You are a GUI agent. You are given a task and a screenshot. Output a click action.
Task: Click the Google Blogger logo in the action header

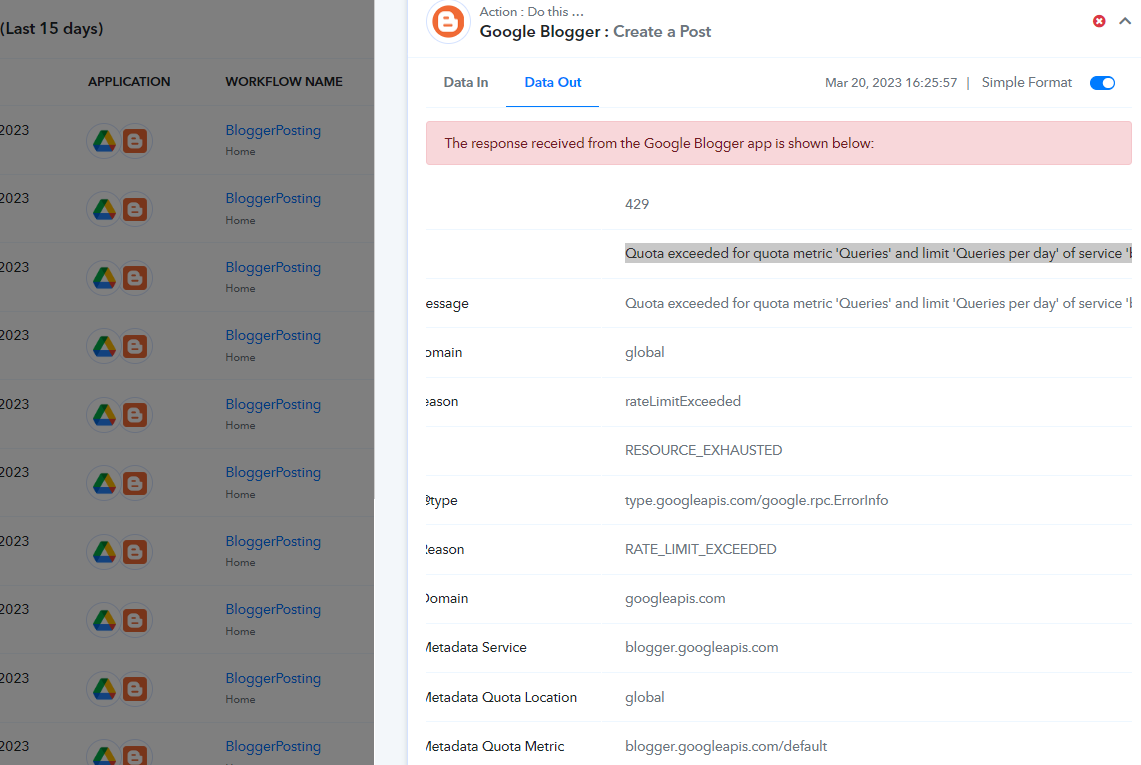coord(448,21)
